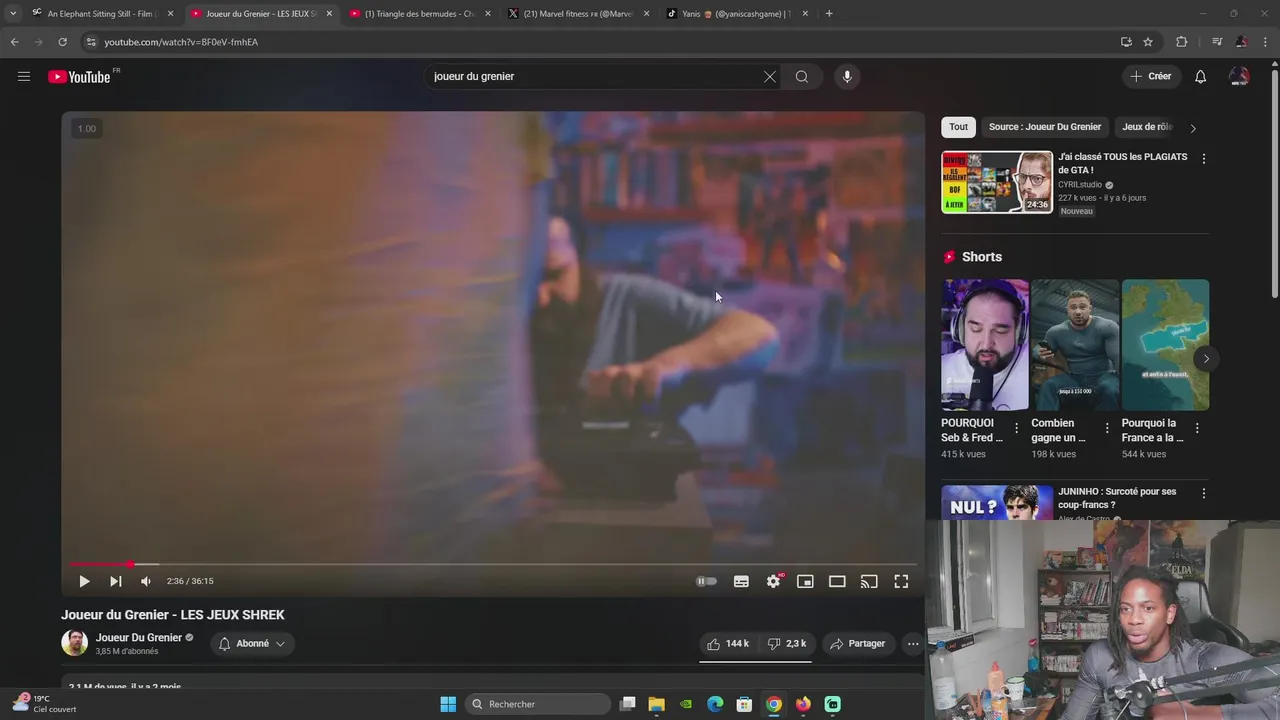Viewport: 1280px width, 720px height.
Task: Show more filter chips with arrow
Action: click(1193, 128)
